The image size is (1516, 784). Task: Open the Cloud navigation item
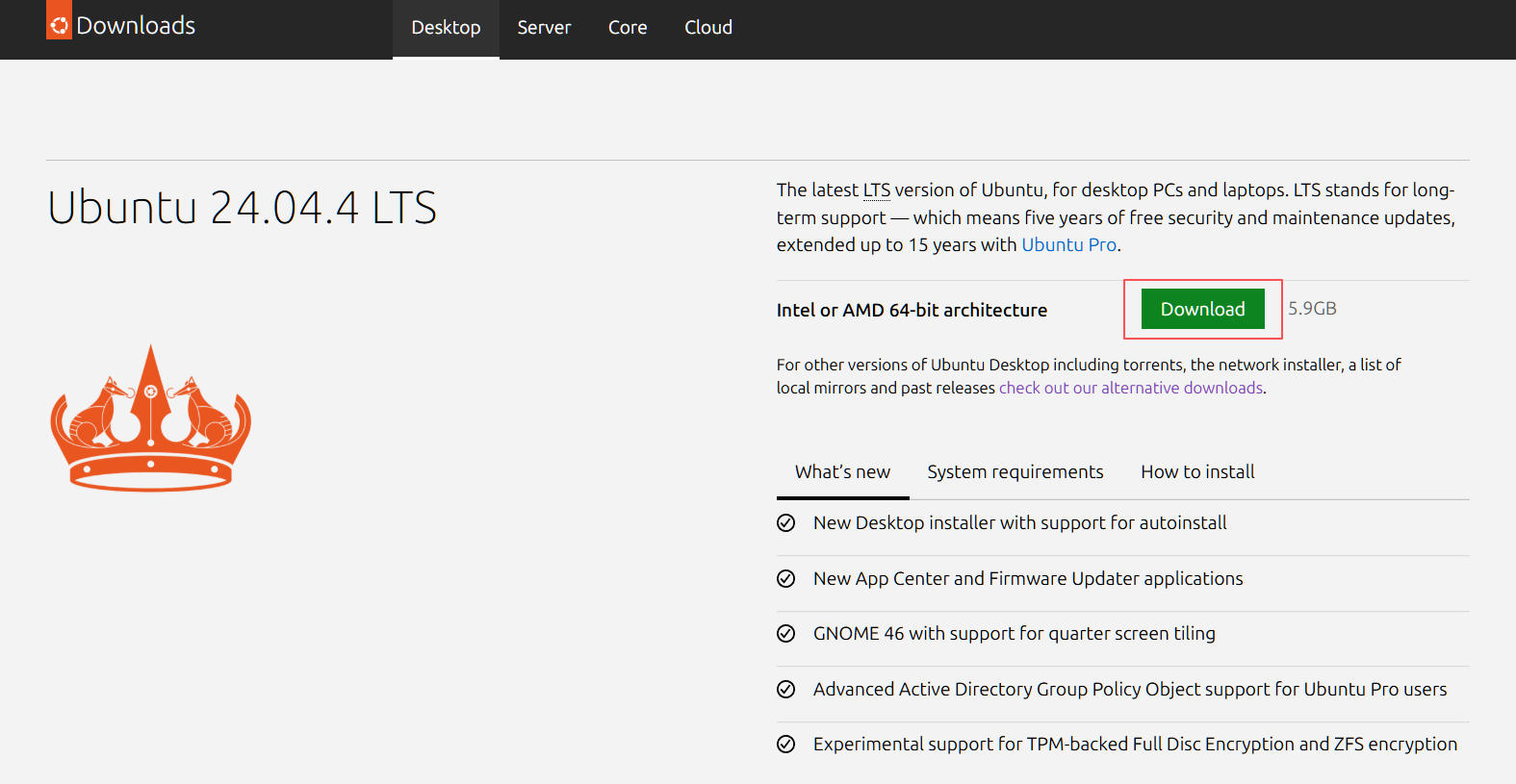point(708,28)
